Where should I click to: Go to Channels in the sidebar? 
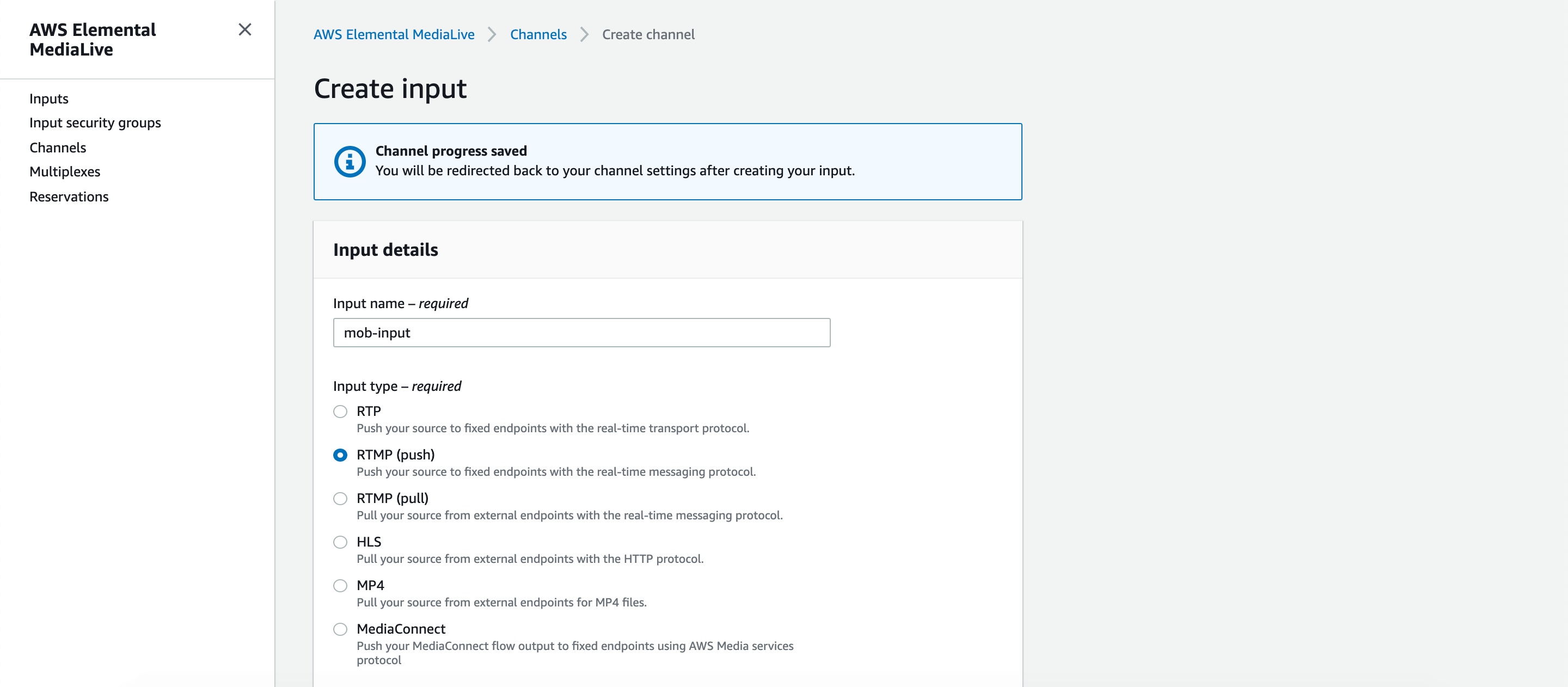coord(58,148)
